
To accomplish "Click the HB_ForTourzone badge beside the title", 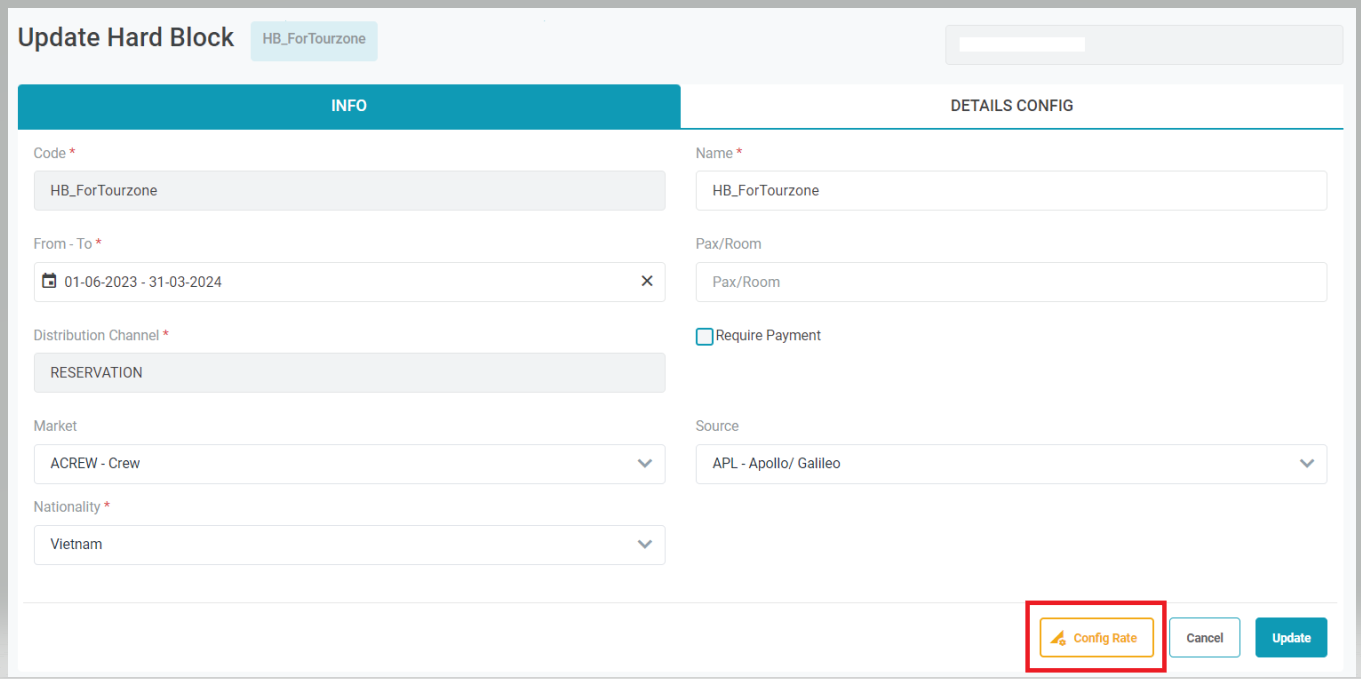I will [x=314, y=40].
